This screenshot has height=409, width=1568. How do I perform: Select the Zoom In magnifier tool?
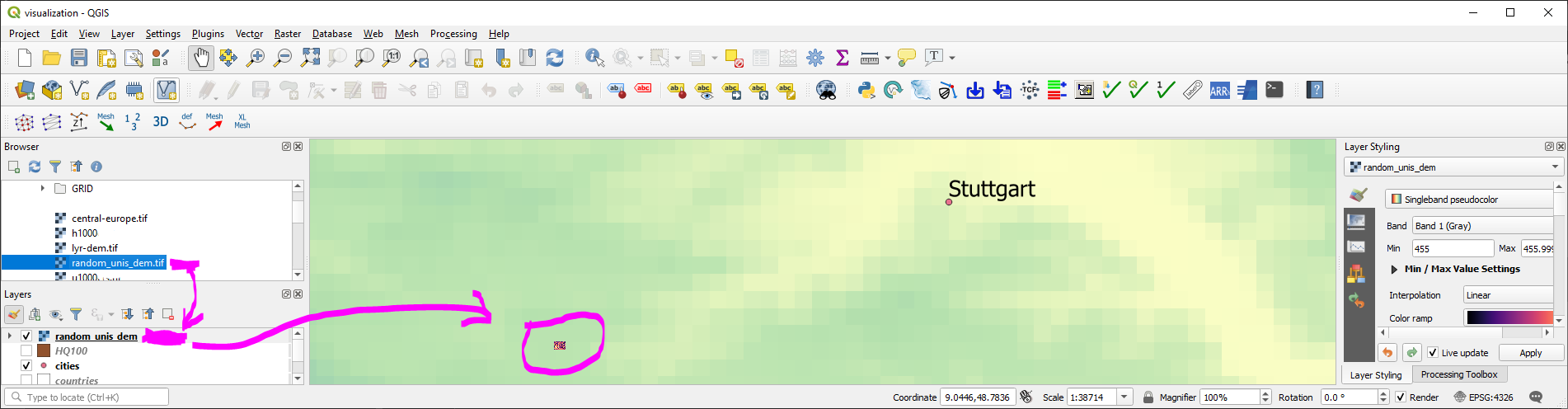pos(256,58)
